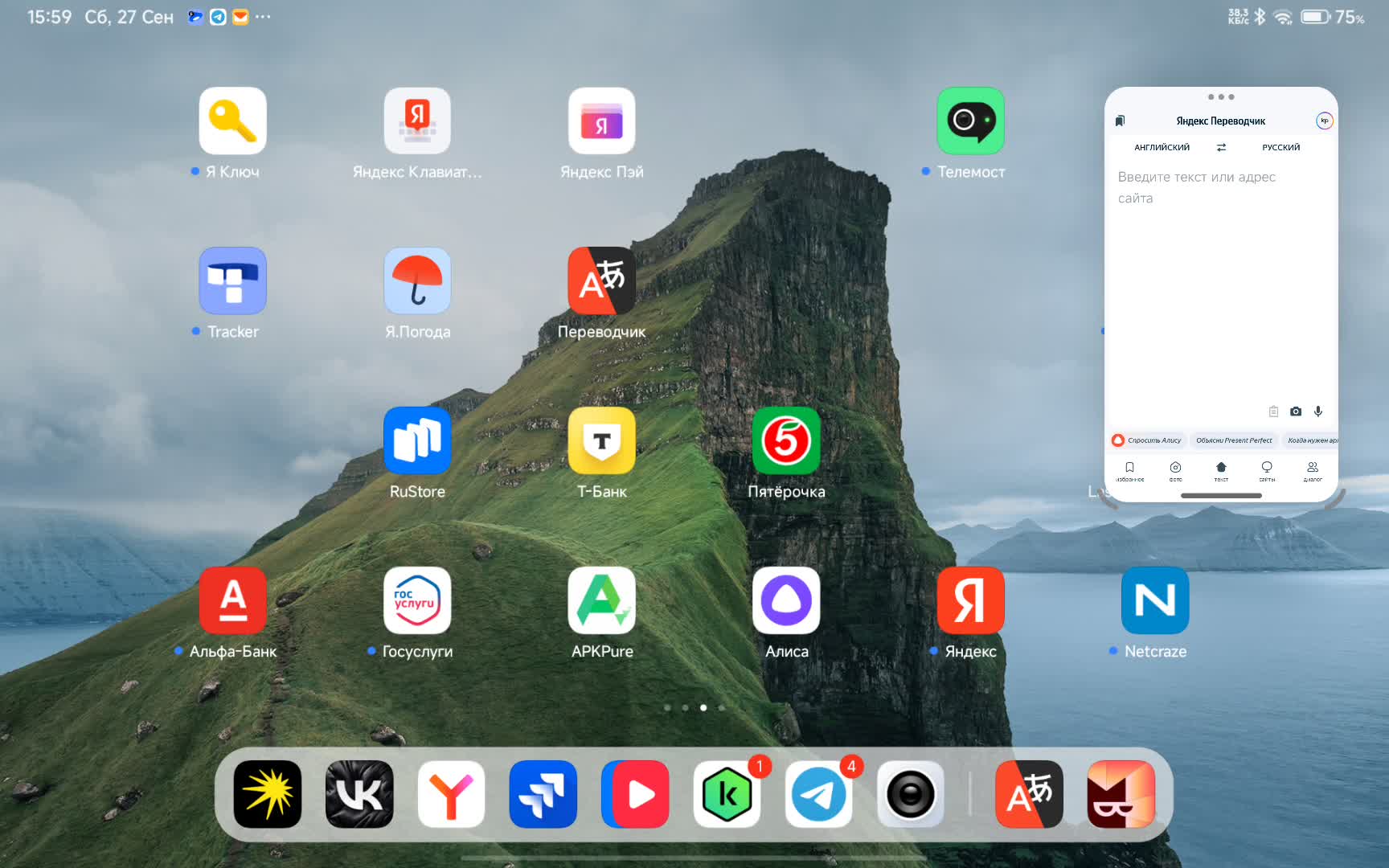
Task: Choose target language РУССКИЙ
Action: [x=1280, y=147]
